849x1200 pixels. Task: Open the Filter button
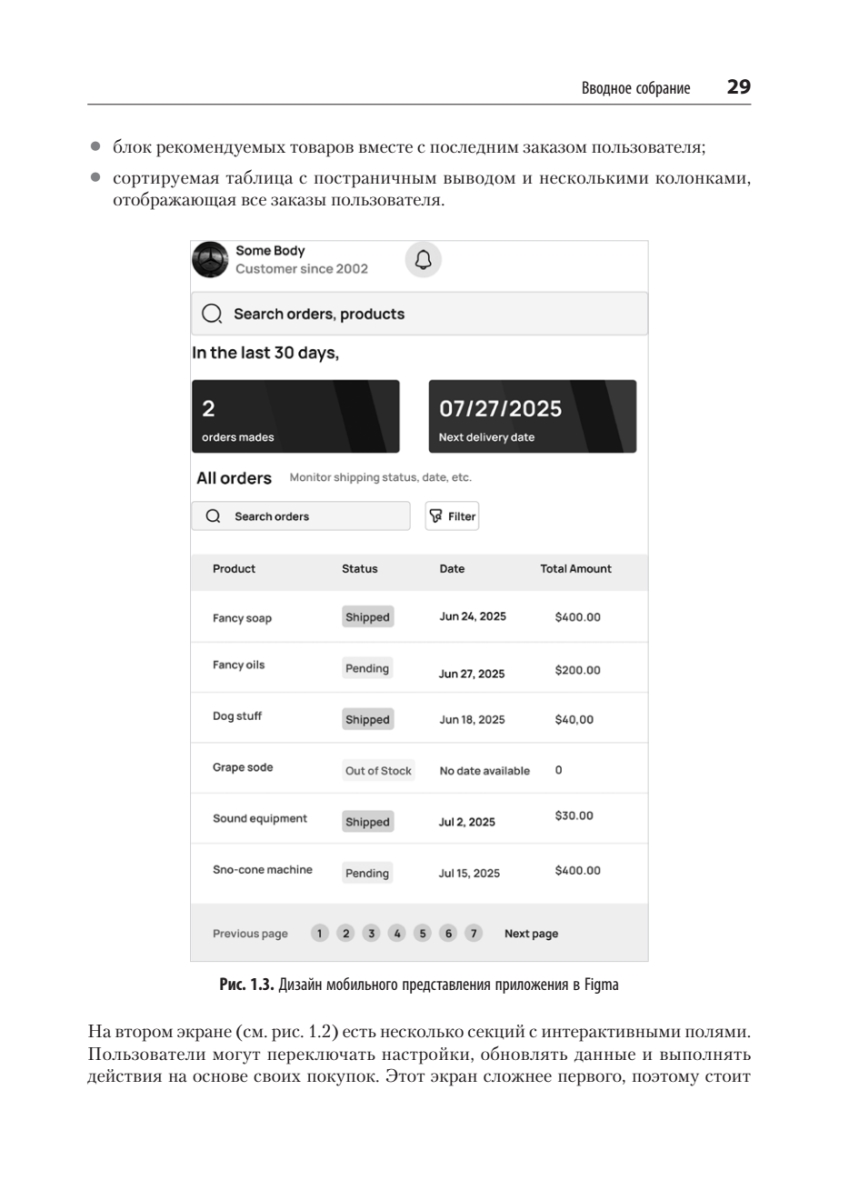[x=452, y=517]
